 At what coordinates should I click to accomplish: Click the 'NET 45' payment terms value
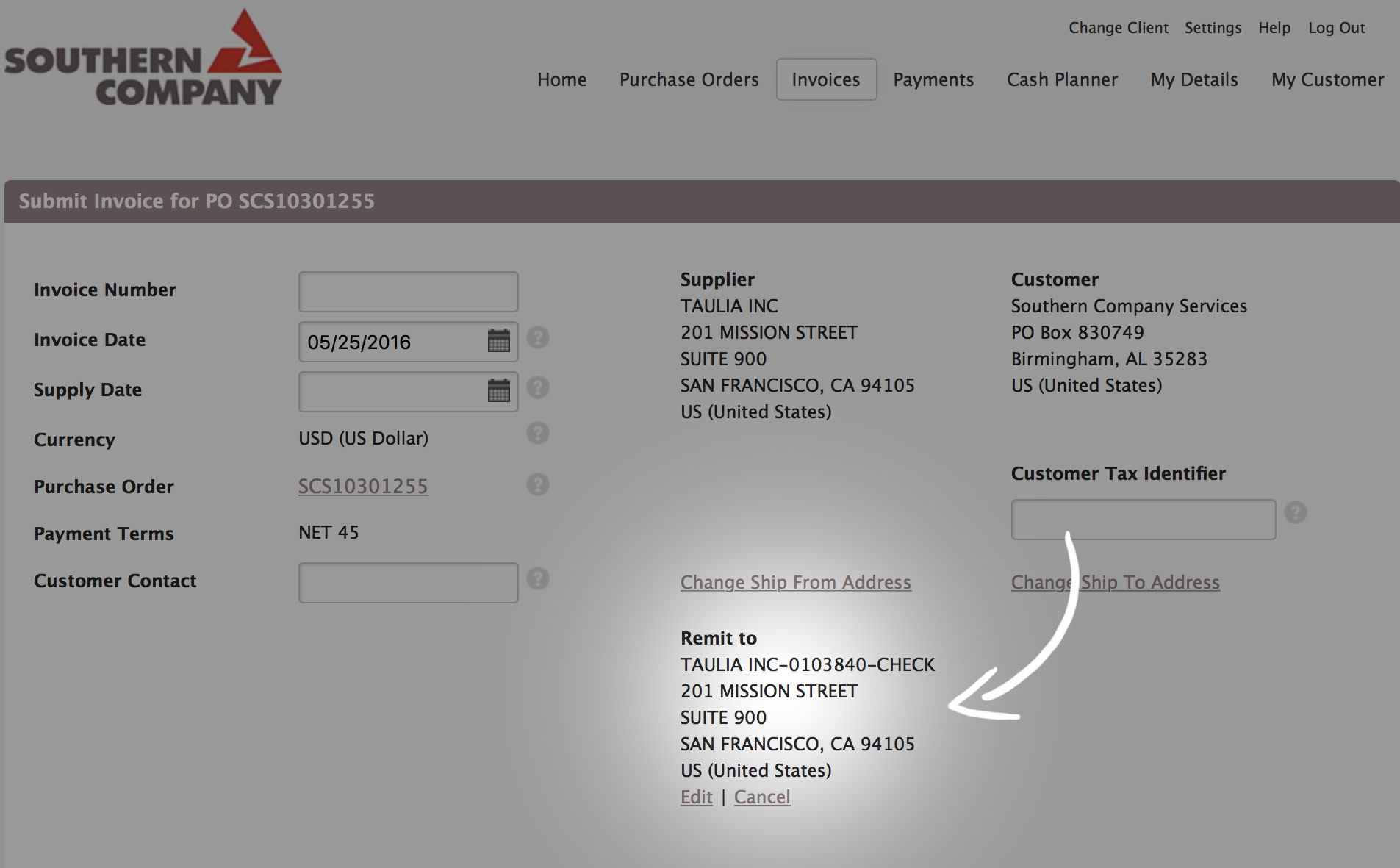(x=329, y=532)
